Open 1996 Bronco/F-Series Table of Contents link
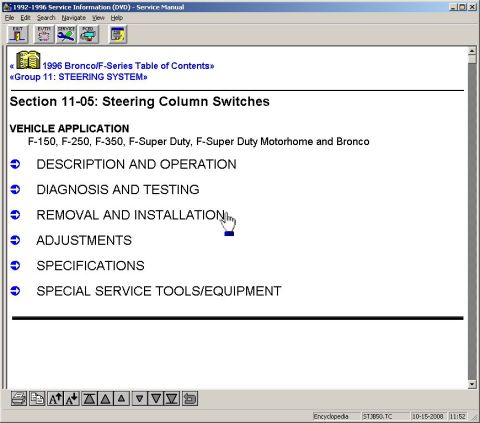 coord(128,66)
